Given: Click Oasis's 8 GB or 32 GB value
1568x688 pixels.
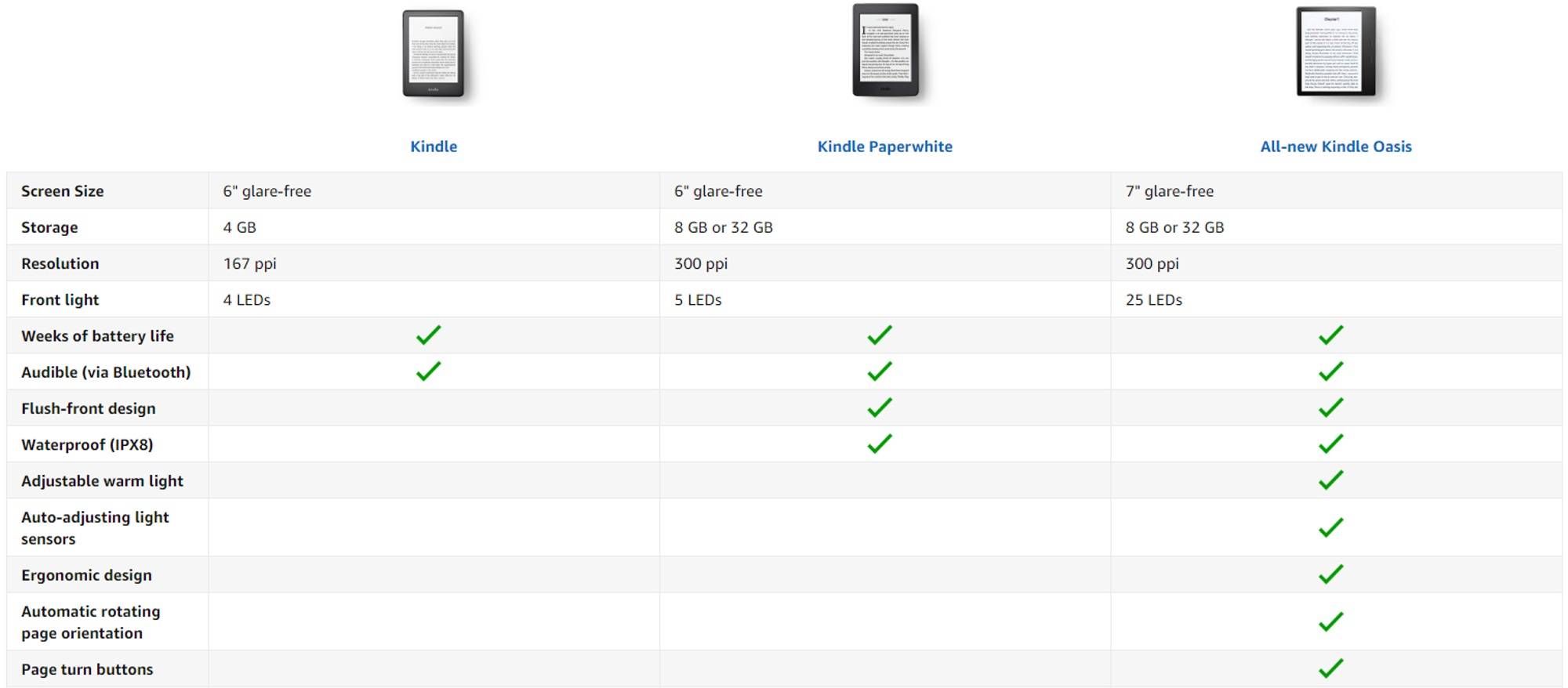Looking at the screenshot, I should pyautogui.click(x=1174, y=227).
